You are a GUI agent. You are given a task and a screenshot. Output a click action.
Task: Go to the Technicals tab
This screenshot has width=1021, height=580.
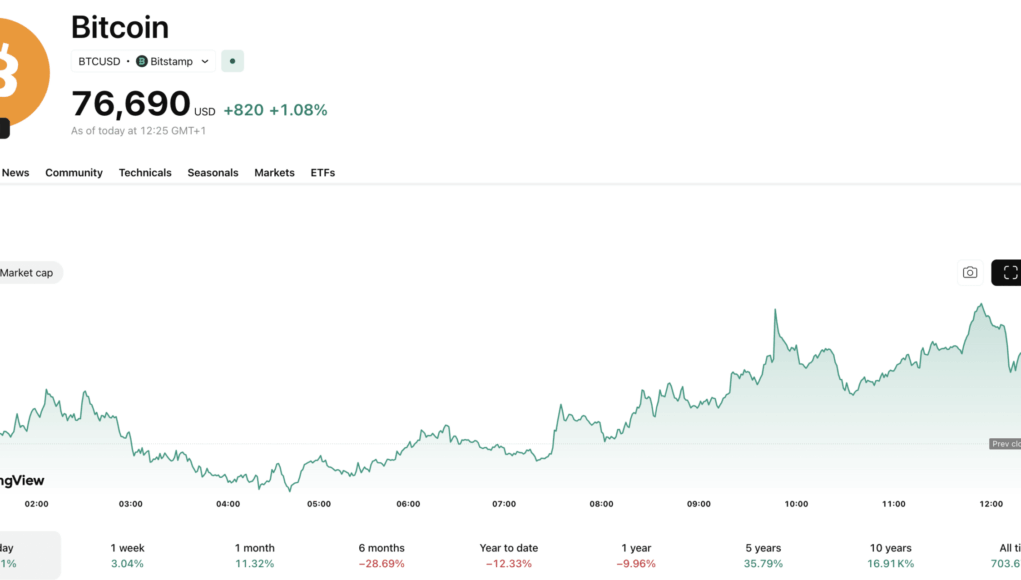click(x=145, y=173)
